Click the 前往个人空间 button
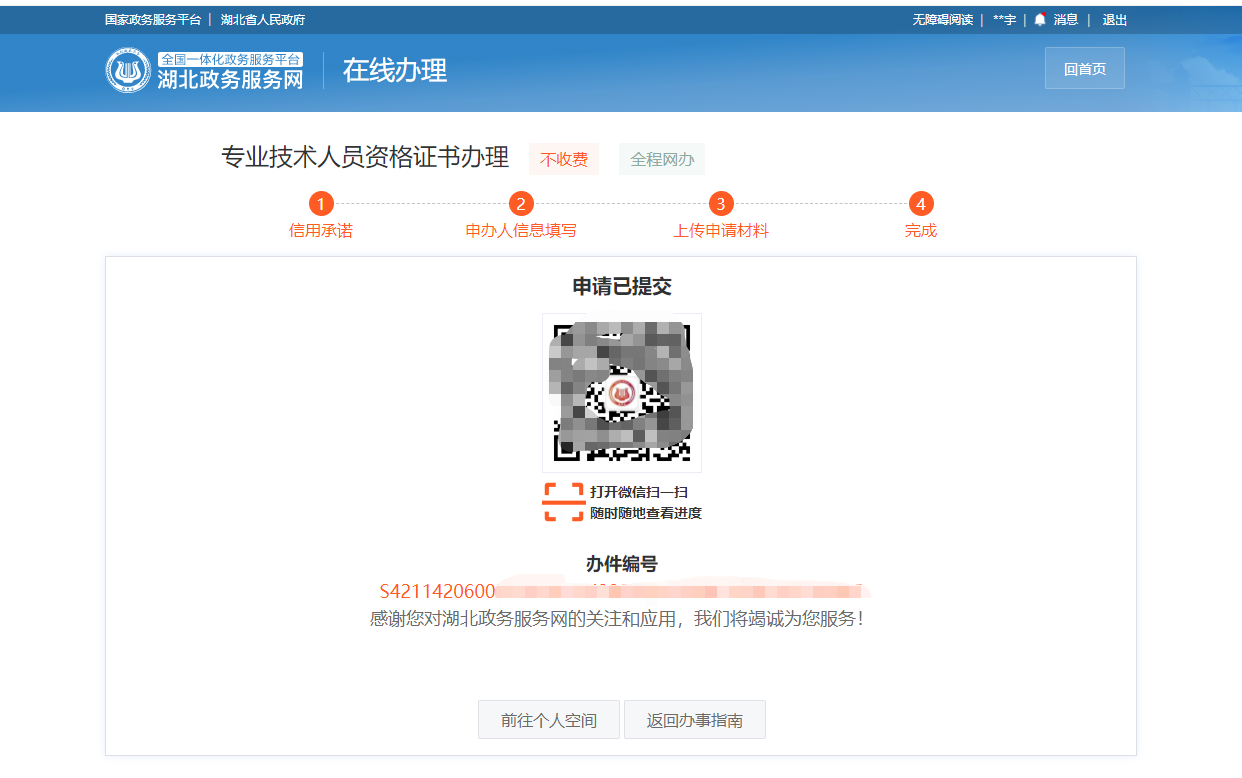Screen dimensions: 1242x778 (x=549, y=720)
